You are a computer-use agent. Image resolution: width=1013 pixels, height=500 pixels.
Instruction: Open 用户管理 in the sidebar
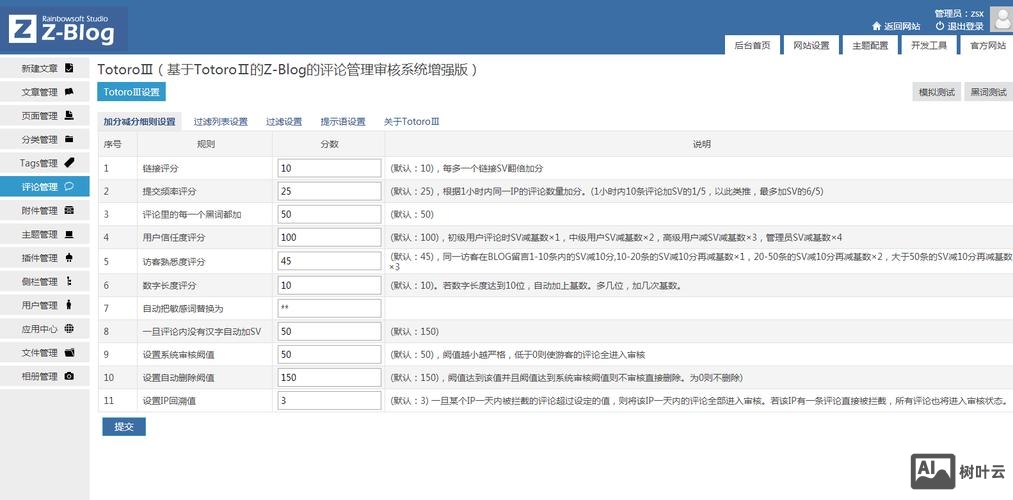coord(45,305)
